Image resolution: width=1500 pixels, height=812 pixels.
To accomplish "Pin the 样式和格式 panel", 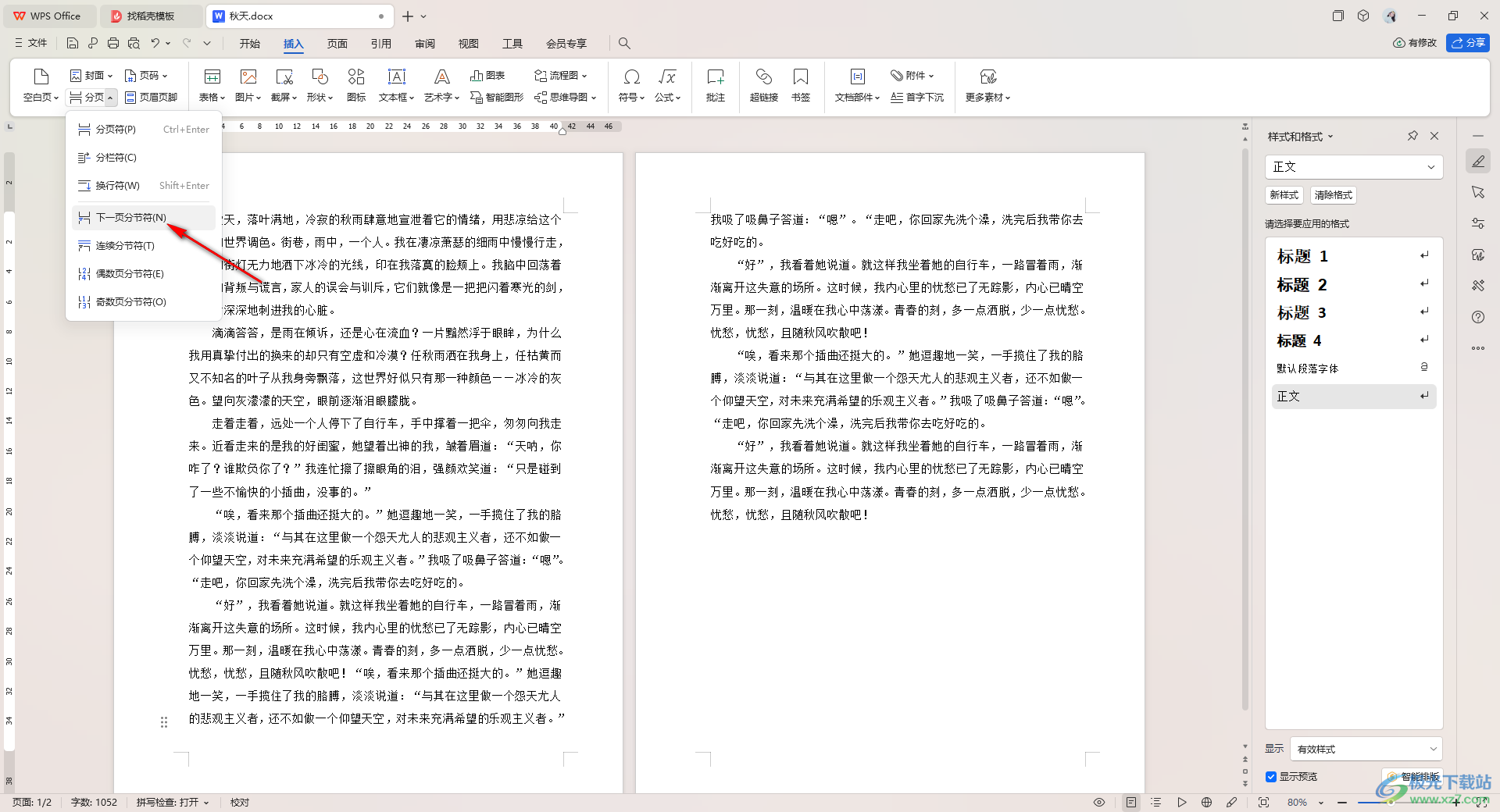I will (1412, 136).
